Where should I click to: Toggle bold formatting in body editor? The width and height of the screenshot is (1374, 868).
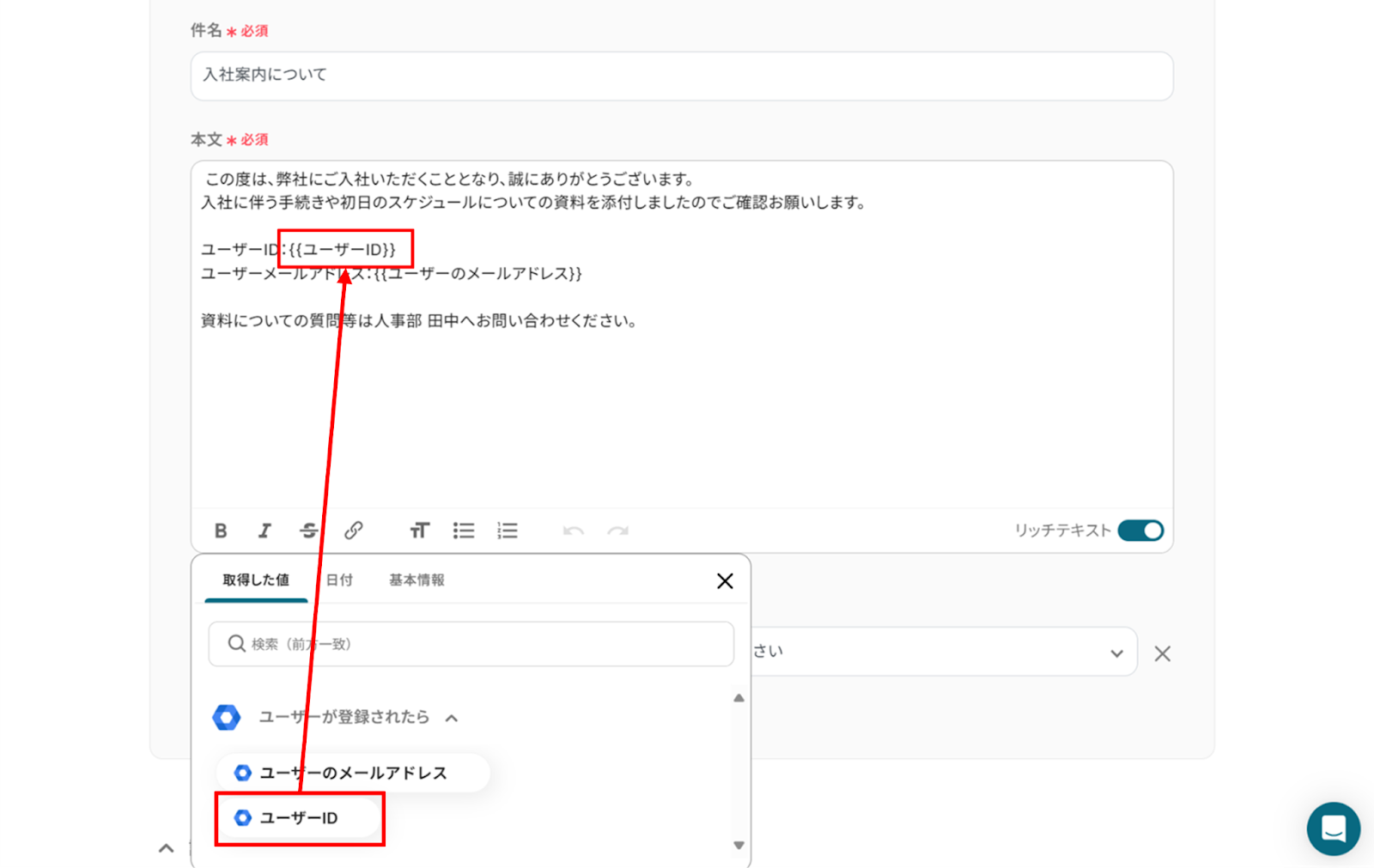221,531
